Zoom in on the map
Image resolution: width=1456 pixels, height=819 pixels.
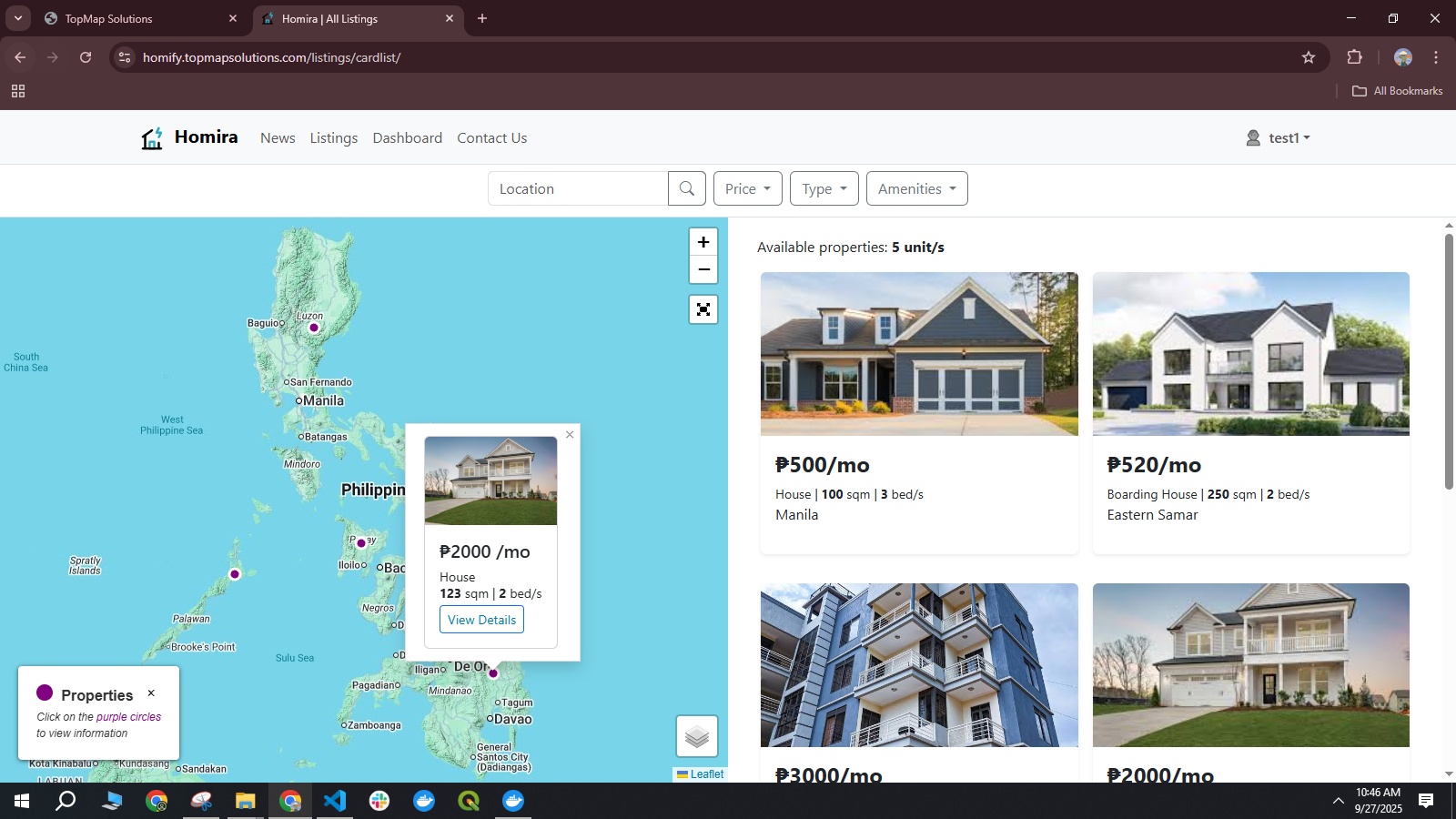point(703,241)
